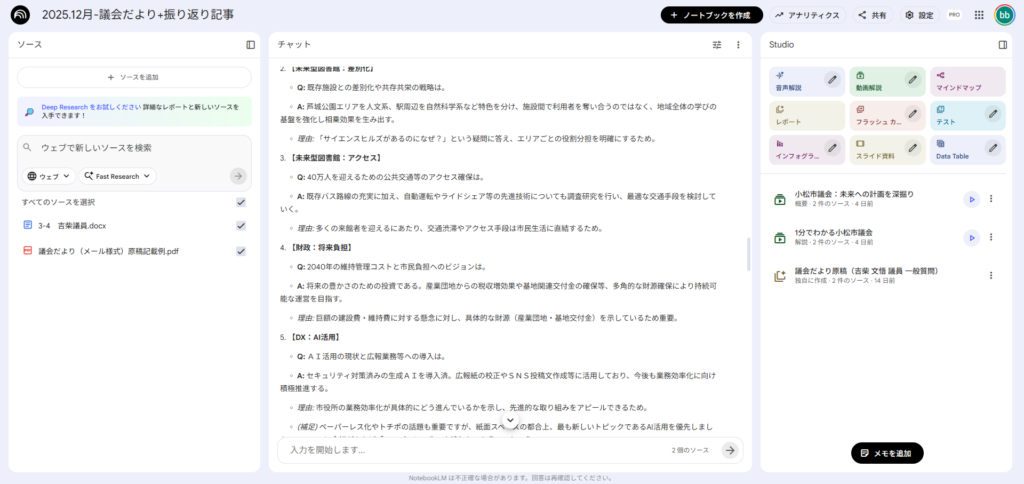Open chat settings tune icon
The image size is (1024, 484).
point(716,45)
